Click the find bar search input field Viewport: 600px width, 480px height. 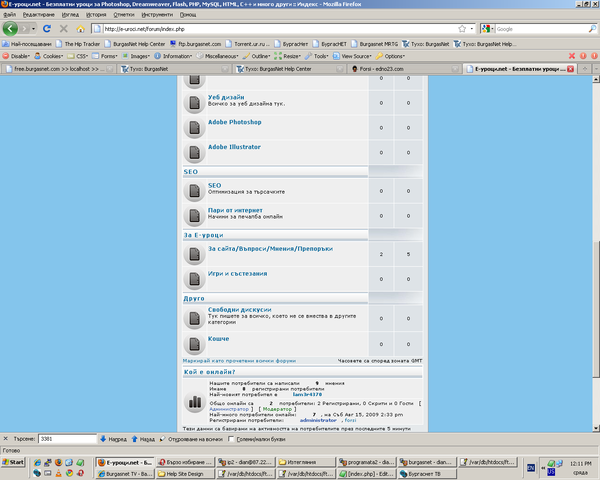67,439
